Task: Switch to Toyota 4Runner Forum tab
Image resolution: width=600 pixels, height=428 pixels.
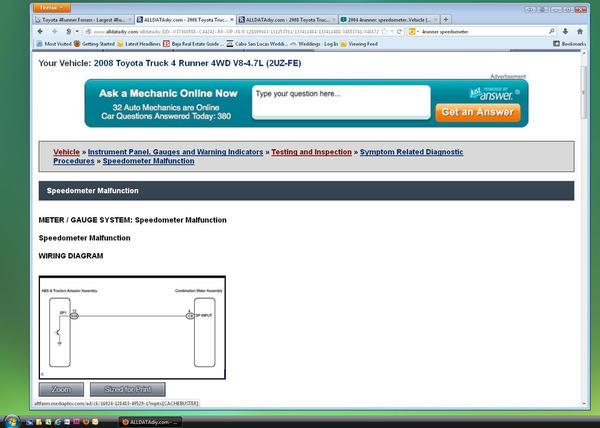Action: tap(83, 19)
